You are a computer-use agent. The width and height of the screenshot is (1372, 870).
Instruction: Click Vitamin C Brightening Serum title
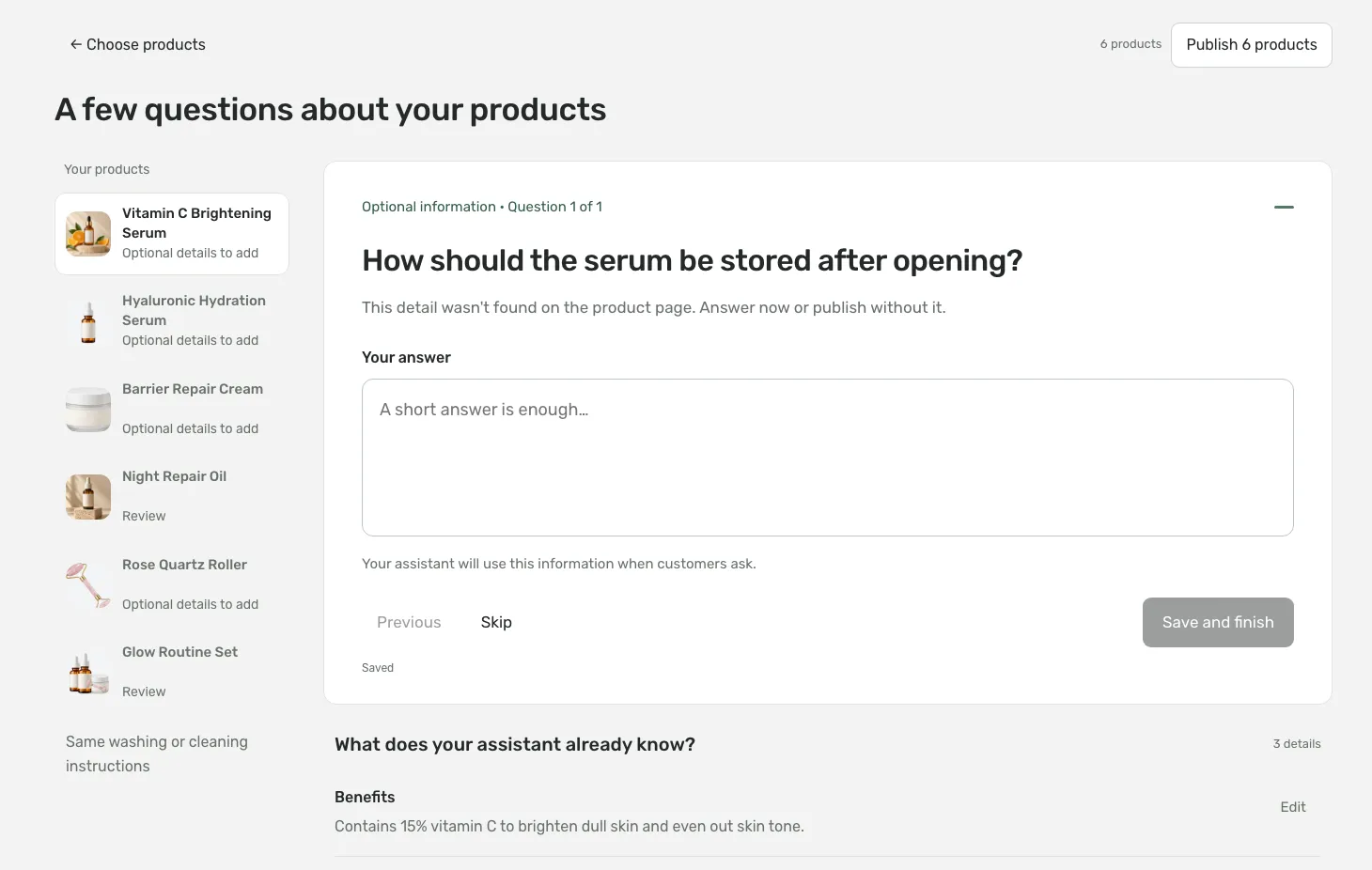click(x=196, y=224)
